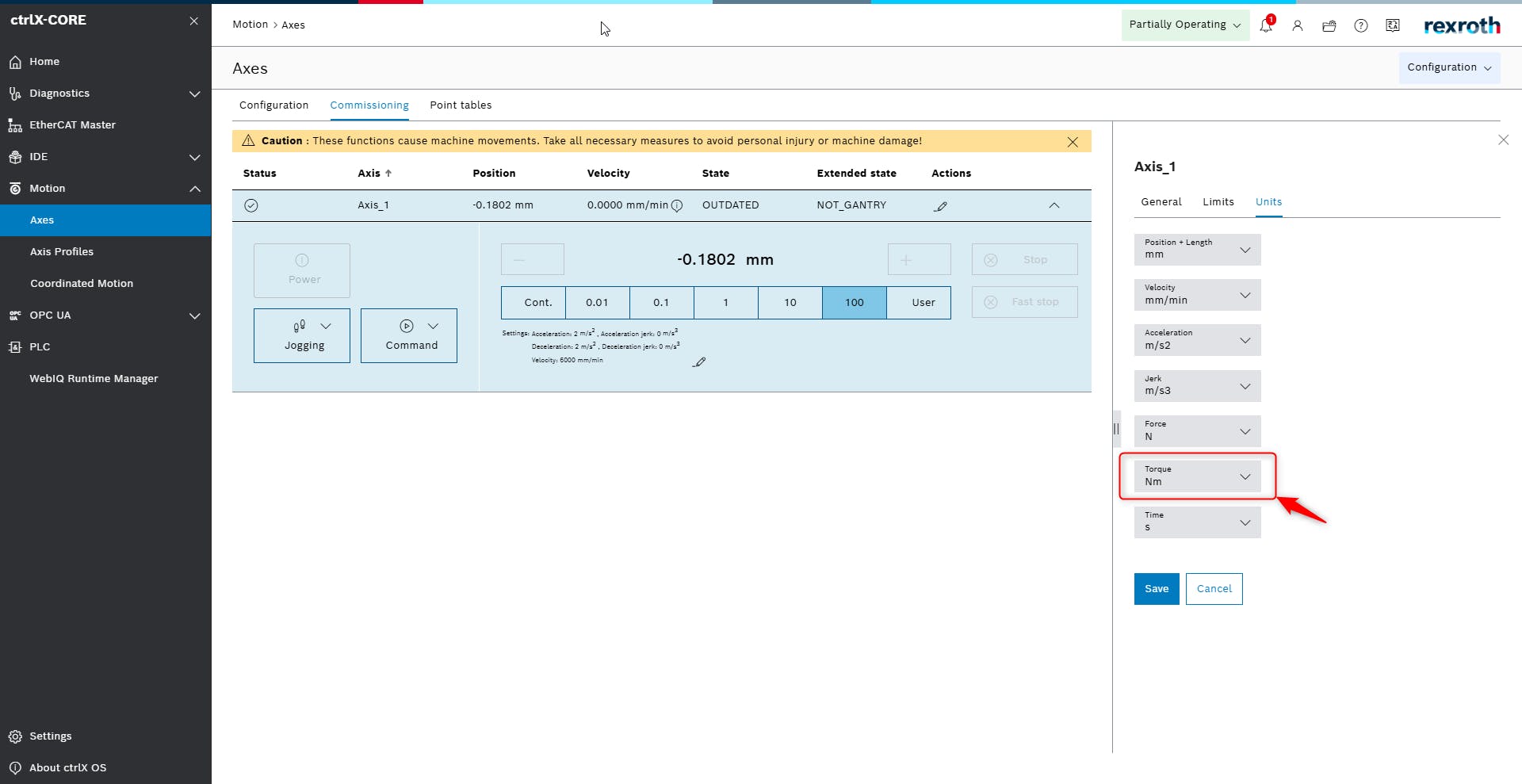The width and height of the screenshot is (1522, 784).
Task: Switch to the Point tables tab
Action: pyautogui.click(x=461, y=105)
